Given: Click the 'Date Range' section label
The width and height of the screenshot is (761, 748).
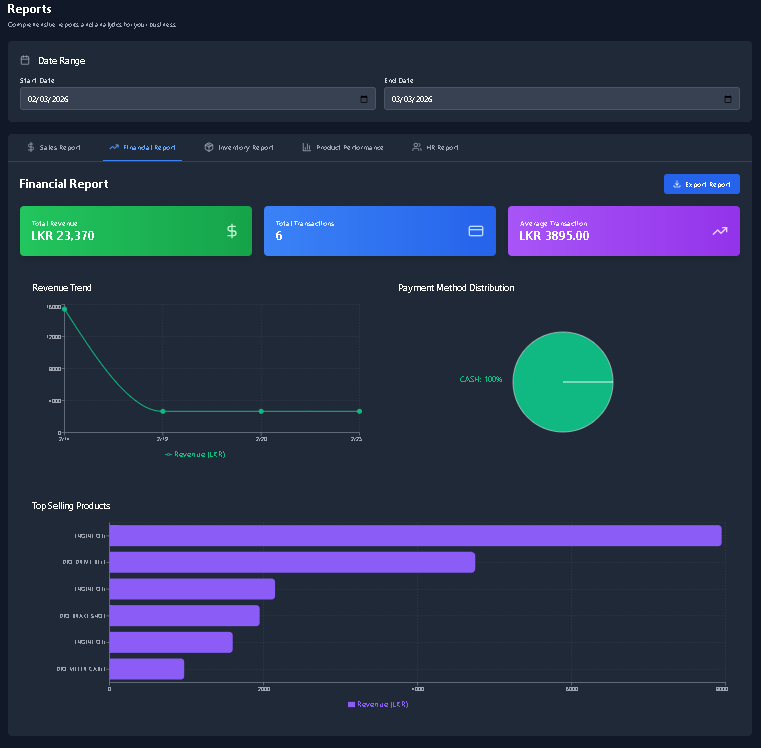Looking at the screenshot, I should point(62,61).
